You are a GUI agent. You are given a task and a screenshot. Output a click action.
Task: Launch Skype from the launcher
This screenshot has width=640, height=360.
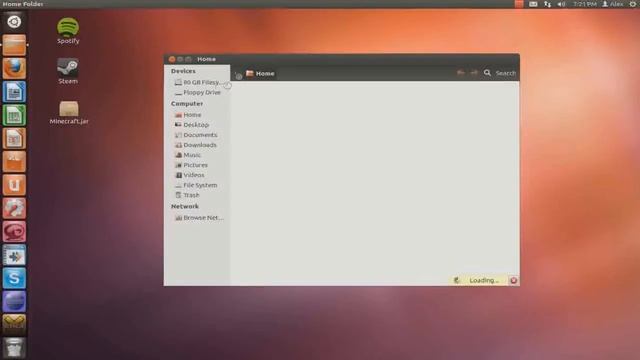[x=14, y=278]
